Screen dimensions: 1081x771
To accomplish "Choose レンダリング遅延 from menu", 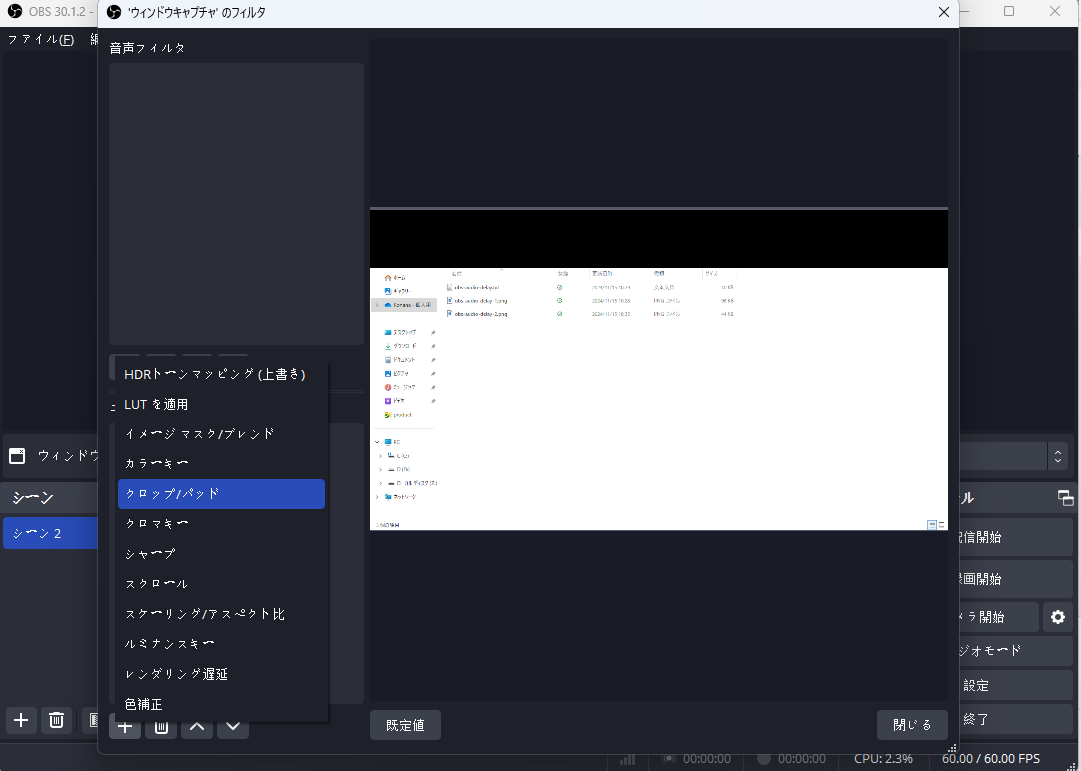I will click(x=221, y=674).
